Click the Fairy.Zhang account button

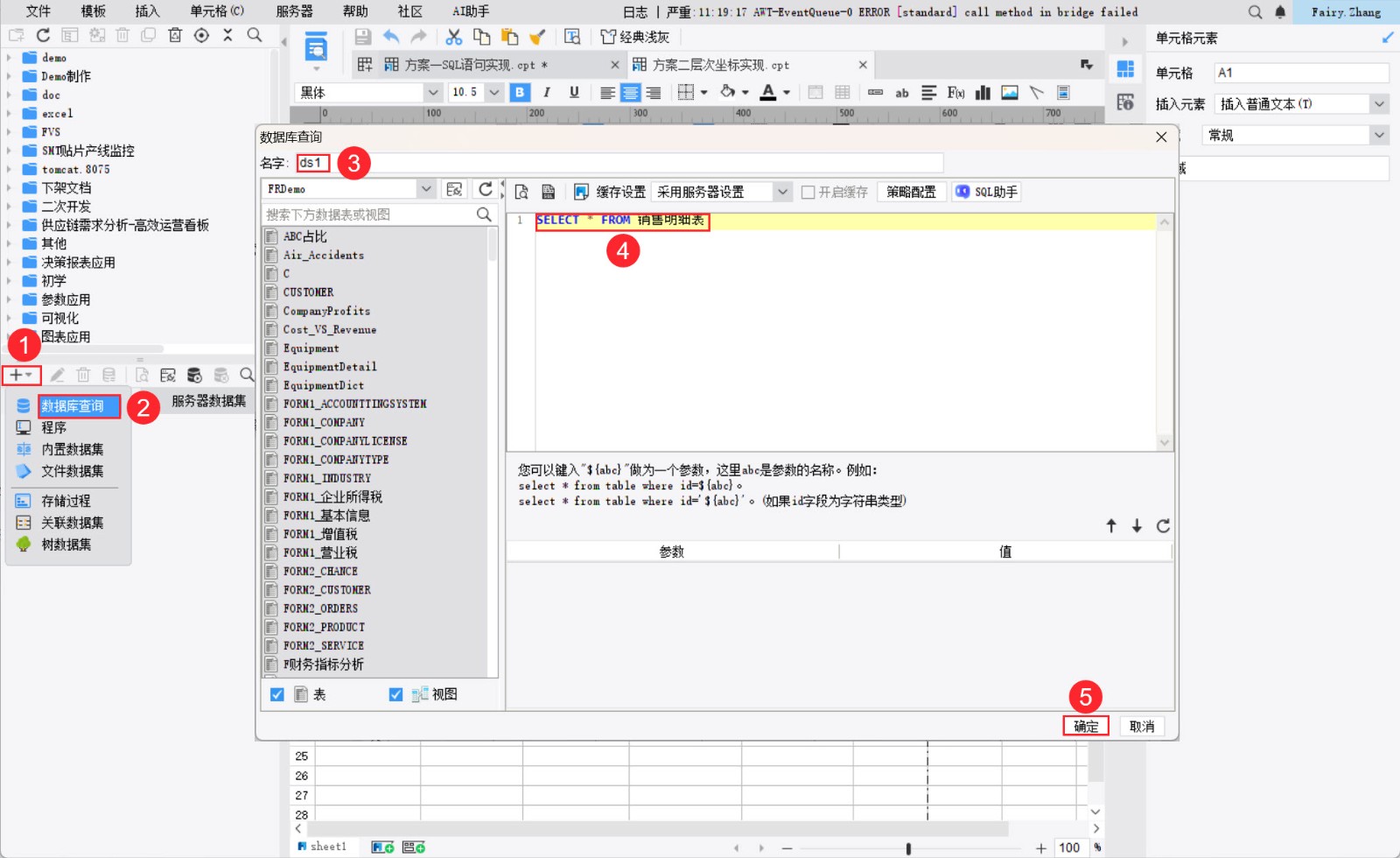click(1346, 11)
